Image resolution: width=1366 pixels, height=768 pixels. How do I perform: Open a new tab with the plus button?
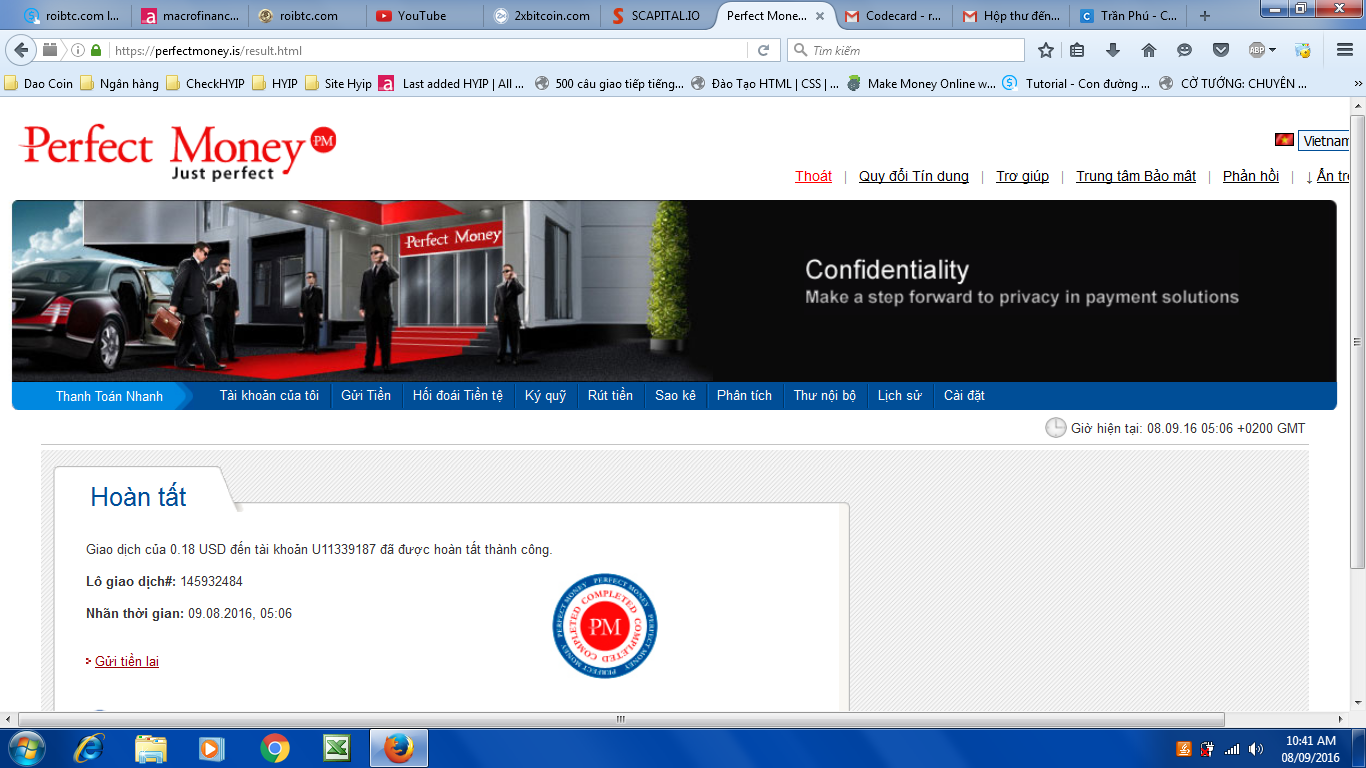pyautogui.click(x=1205, y=16)
